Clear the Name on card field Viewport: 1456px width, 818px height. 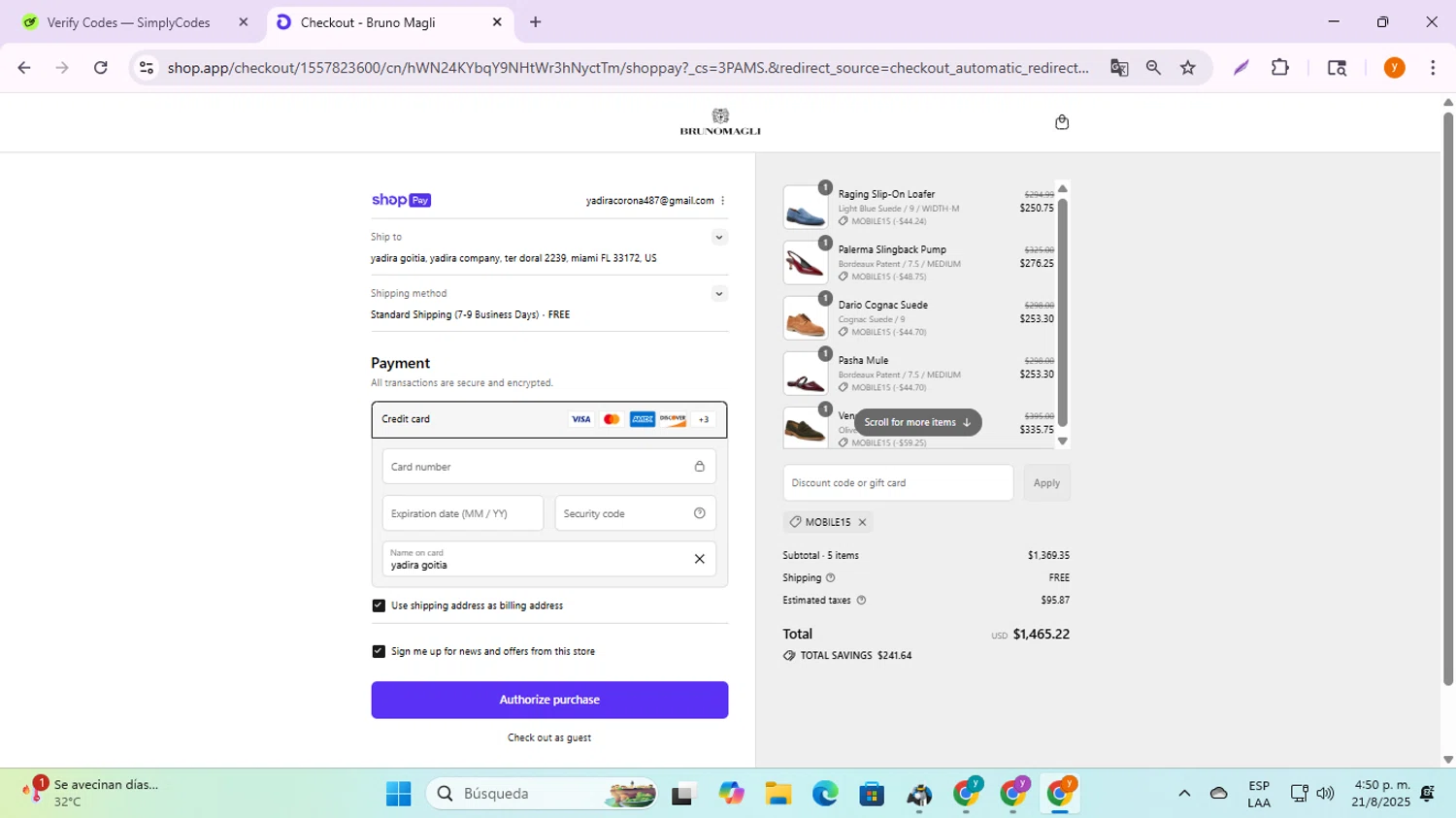(699, 559)
